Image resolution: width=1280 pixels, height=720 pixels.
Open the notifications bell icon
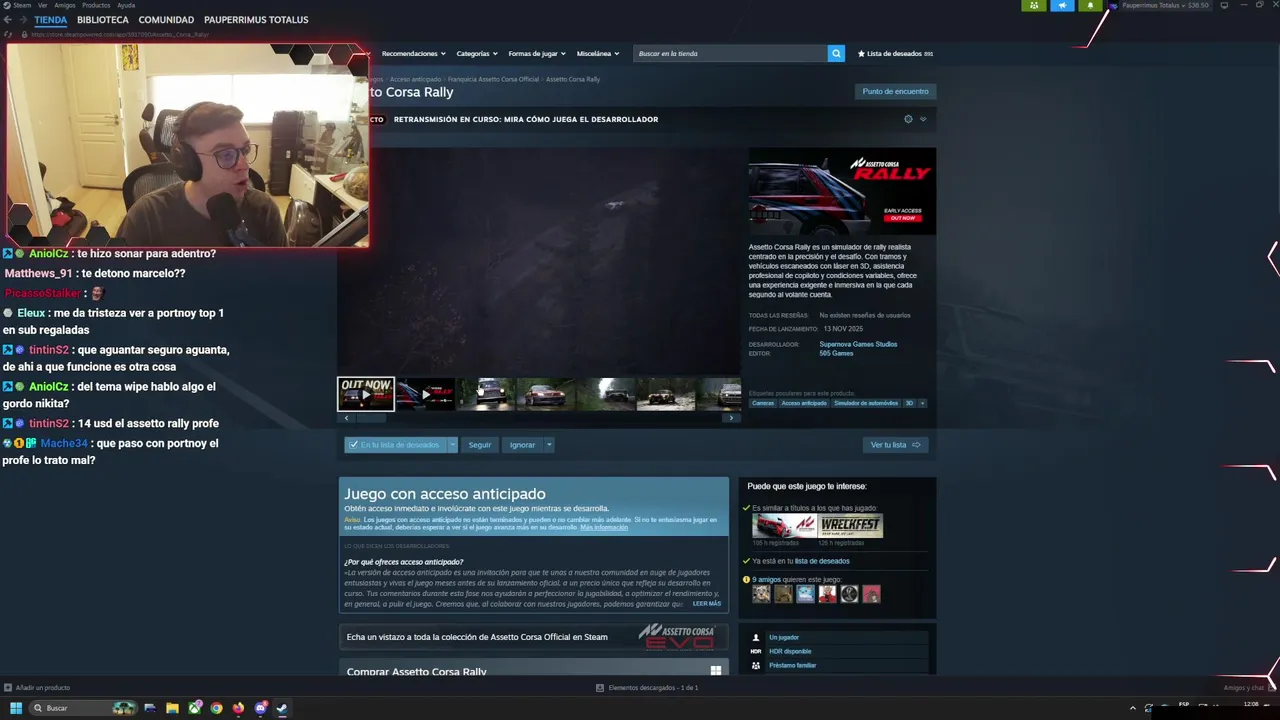[x=1090, y=5]
